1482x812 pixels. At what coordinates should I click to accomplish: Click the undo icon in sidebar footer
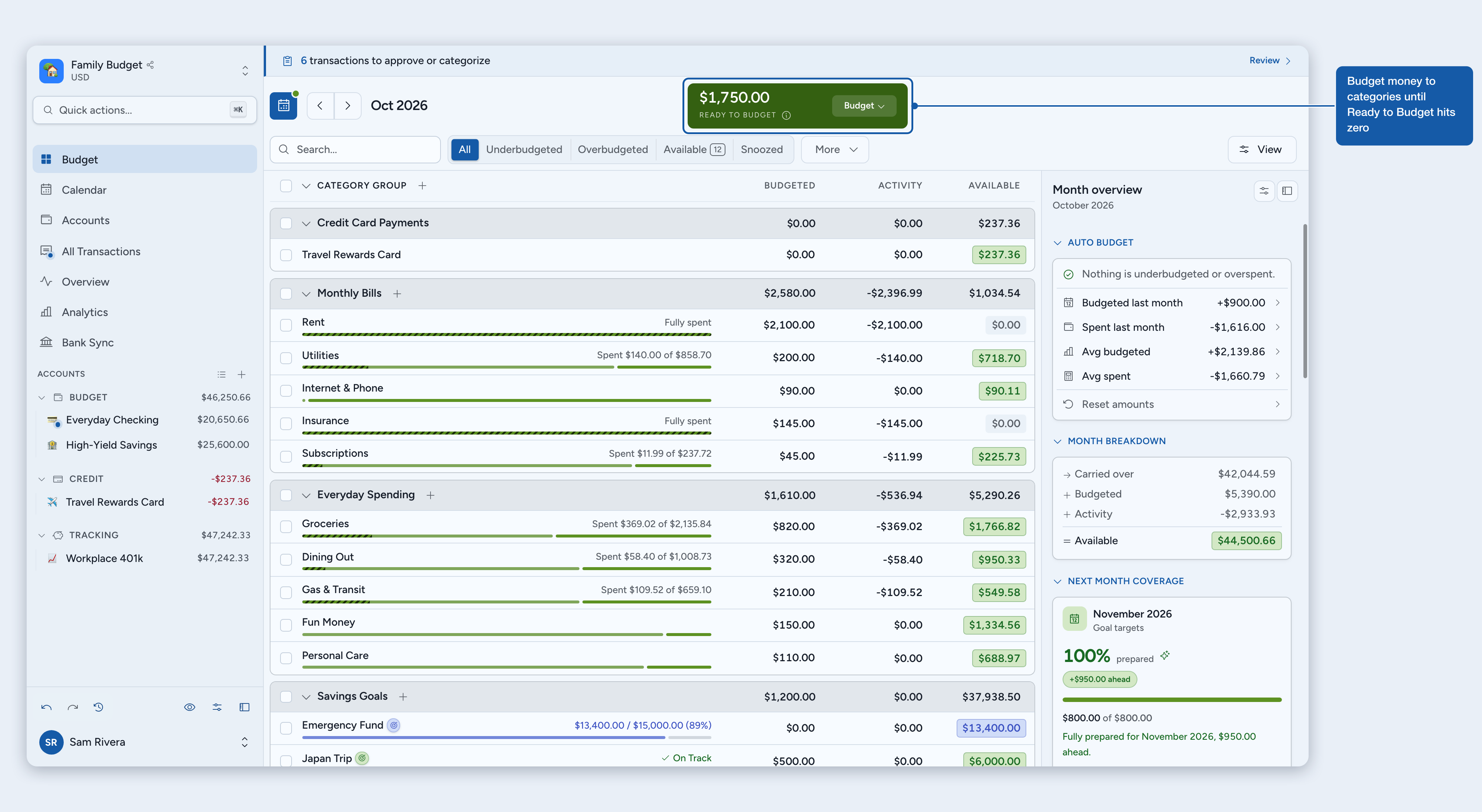click(x=47, y=707)
